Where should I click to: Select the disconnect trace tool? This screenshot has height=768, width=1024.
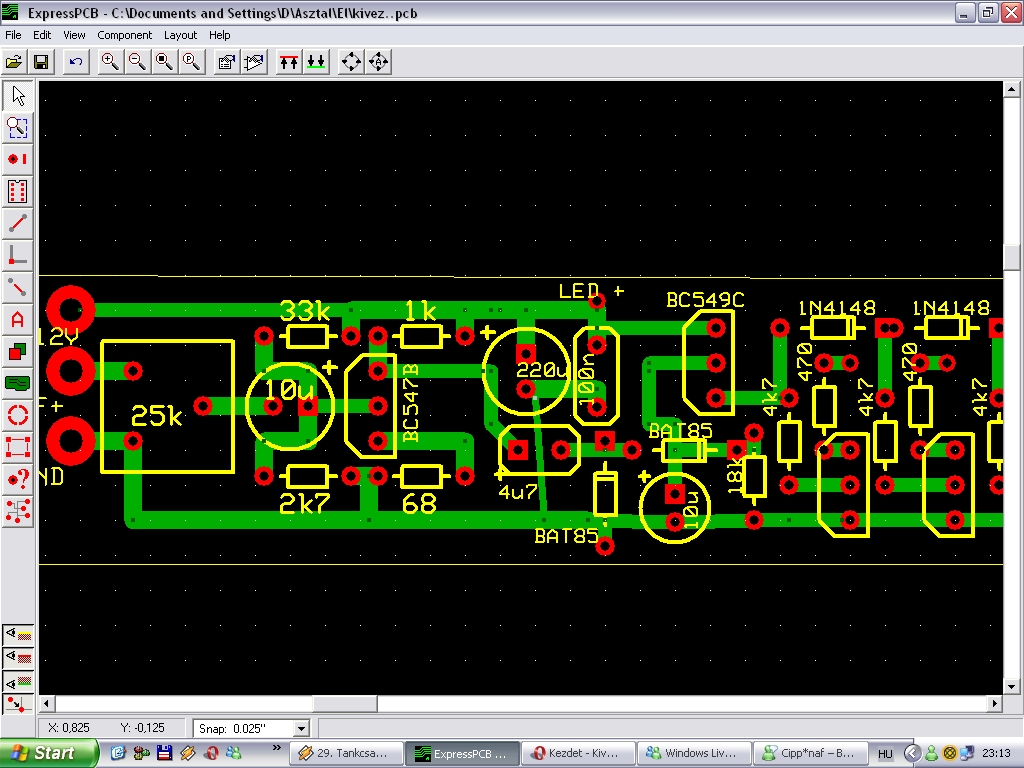18,287
